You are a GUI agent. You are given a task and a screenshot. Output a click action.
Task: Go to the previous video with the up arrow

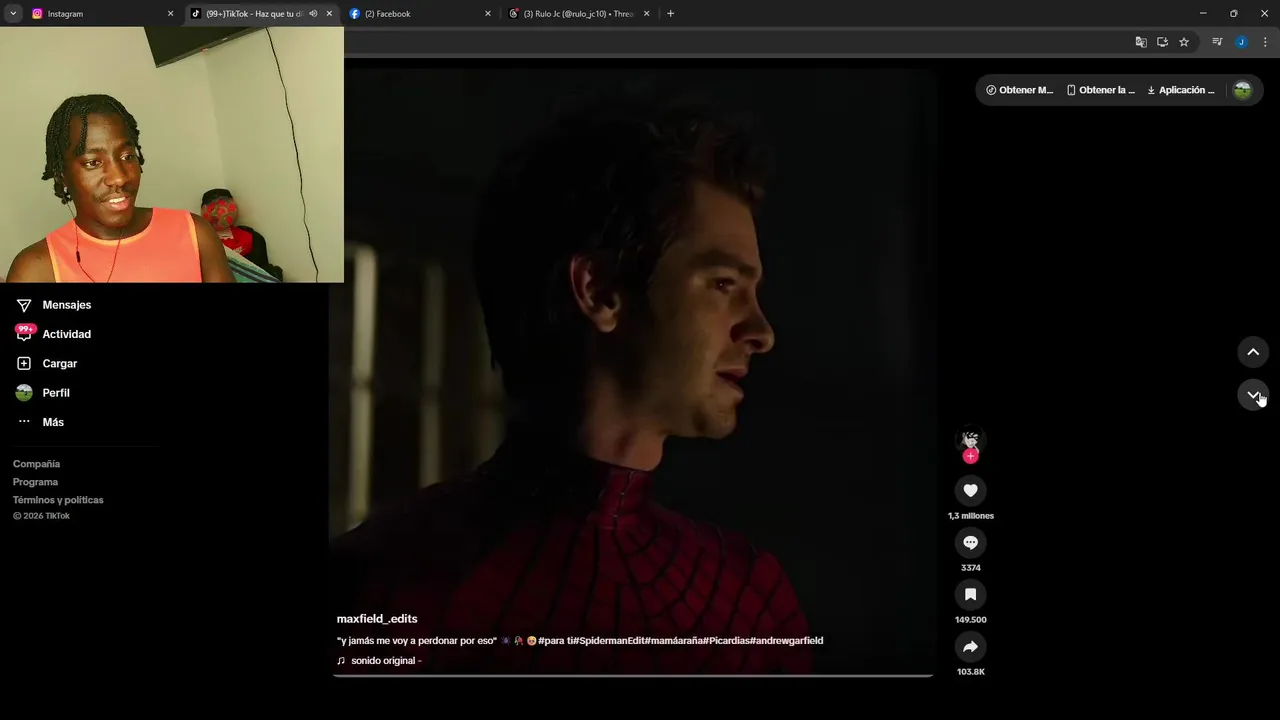(x=1253, y=352)
